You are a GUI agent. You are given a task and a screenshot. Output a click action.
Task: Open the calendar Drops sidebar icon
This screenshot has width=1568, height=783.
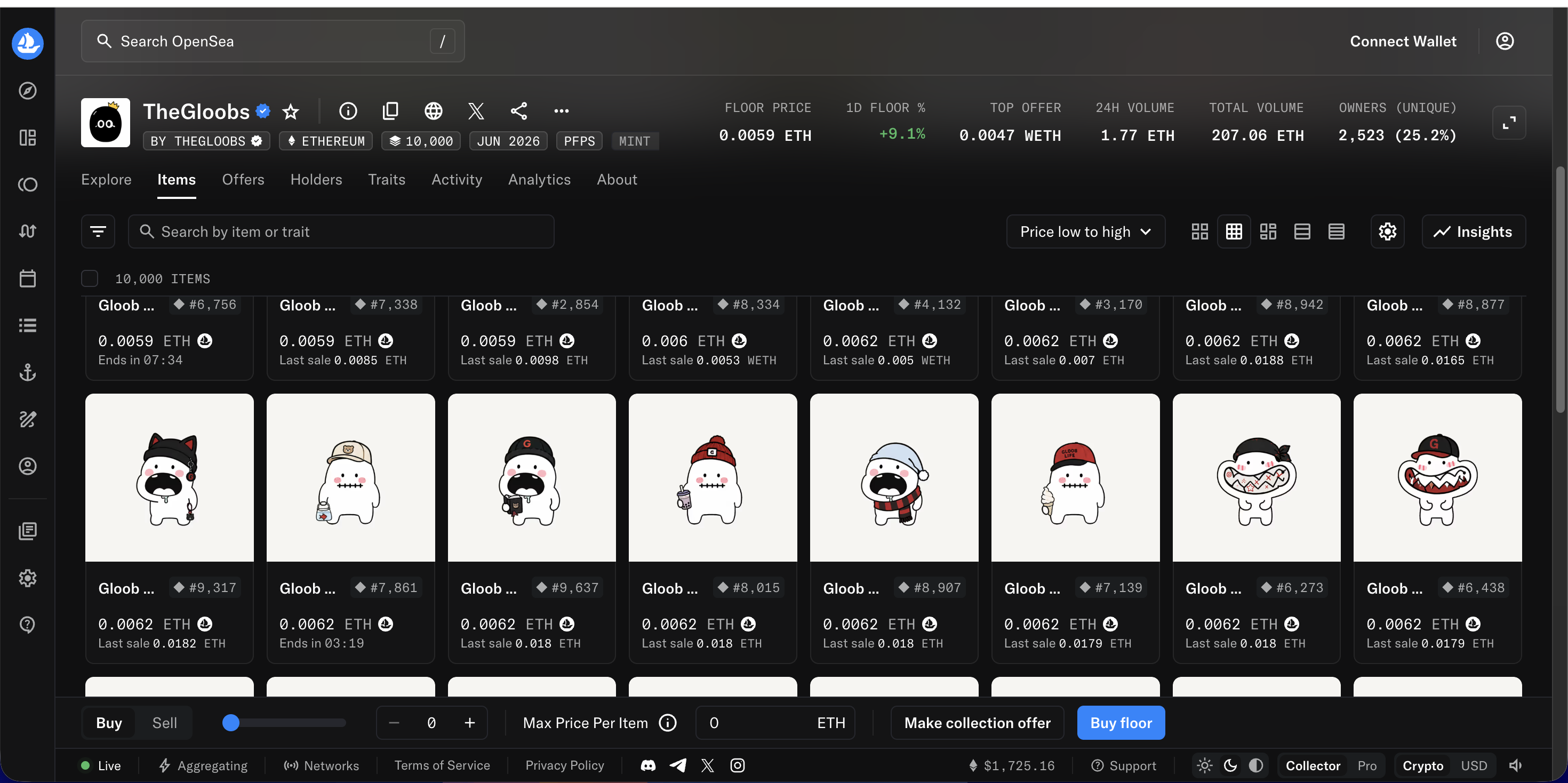[x=27, y=278]
